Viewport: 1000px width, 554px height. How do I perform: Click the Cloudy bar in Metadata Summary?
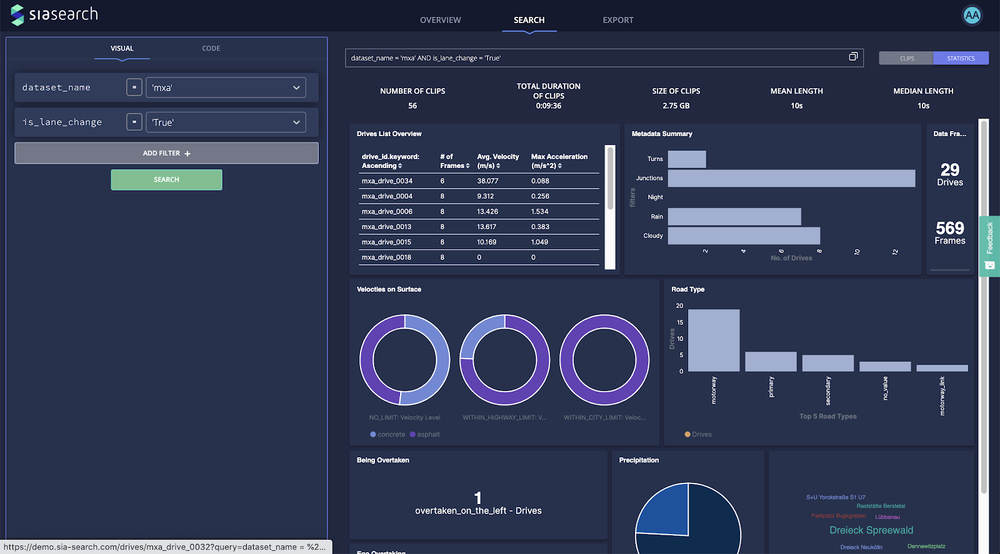pos(744,236)
